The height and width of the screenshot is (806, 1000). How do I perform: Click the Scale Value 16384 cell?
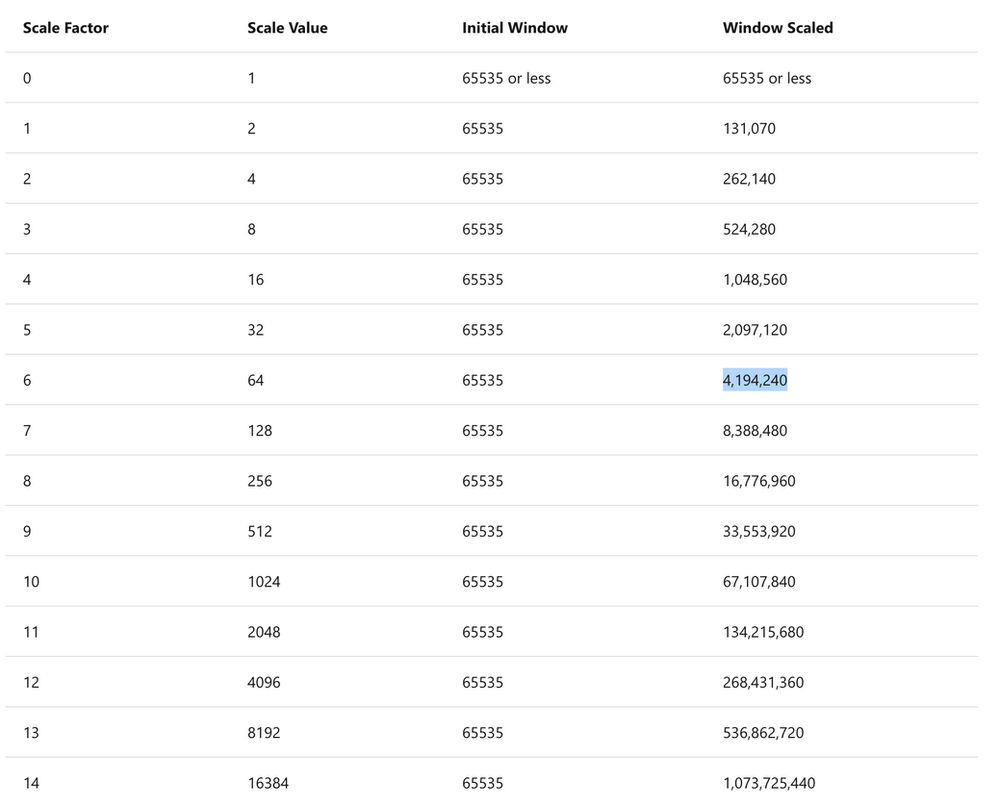(x=268, y=783)
